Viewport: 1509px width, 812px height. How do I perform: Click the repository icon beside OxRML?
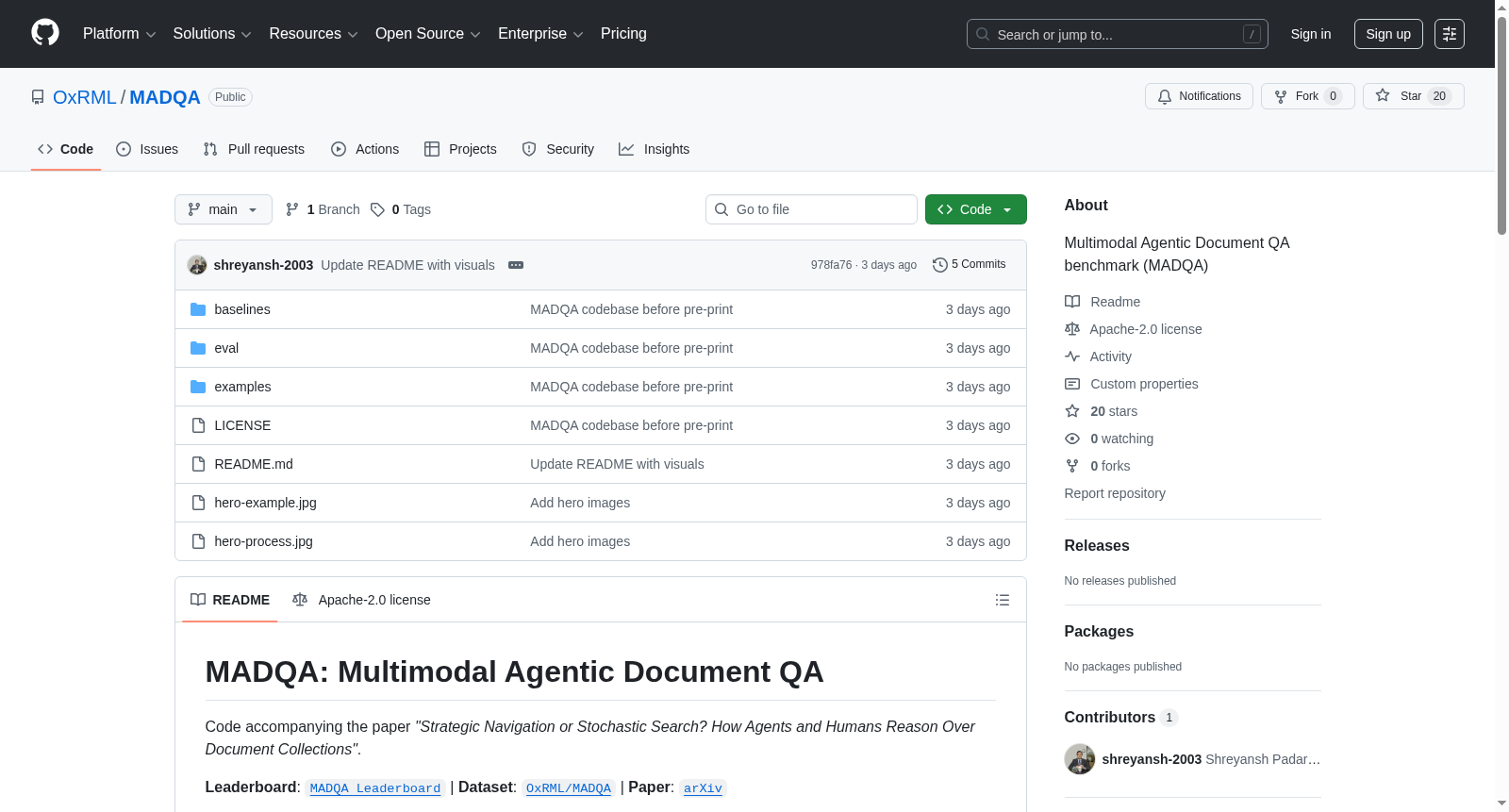point(38,97)
